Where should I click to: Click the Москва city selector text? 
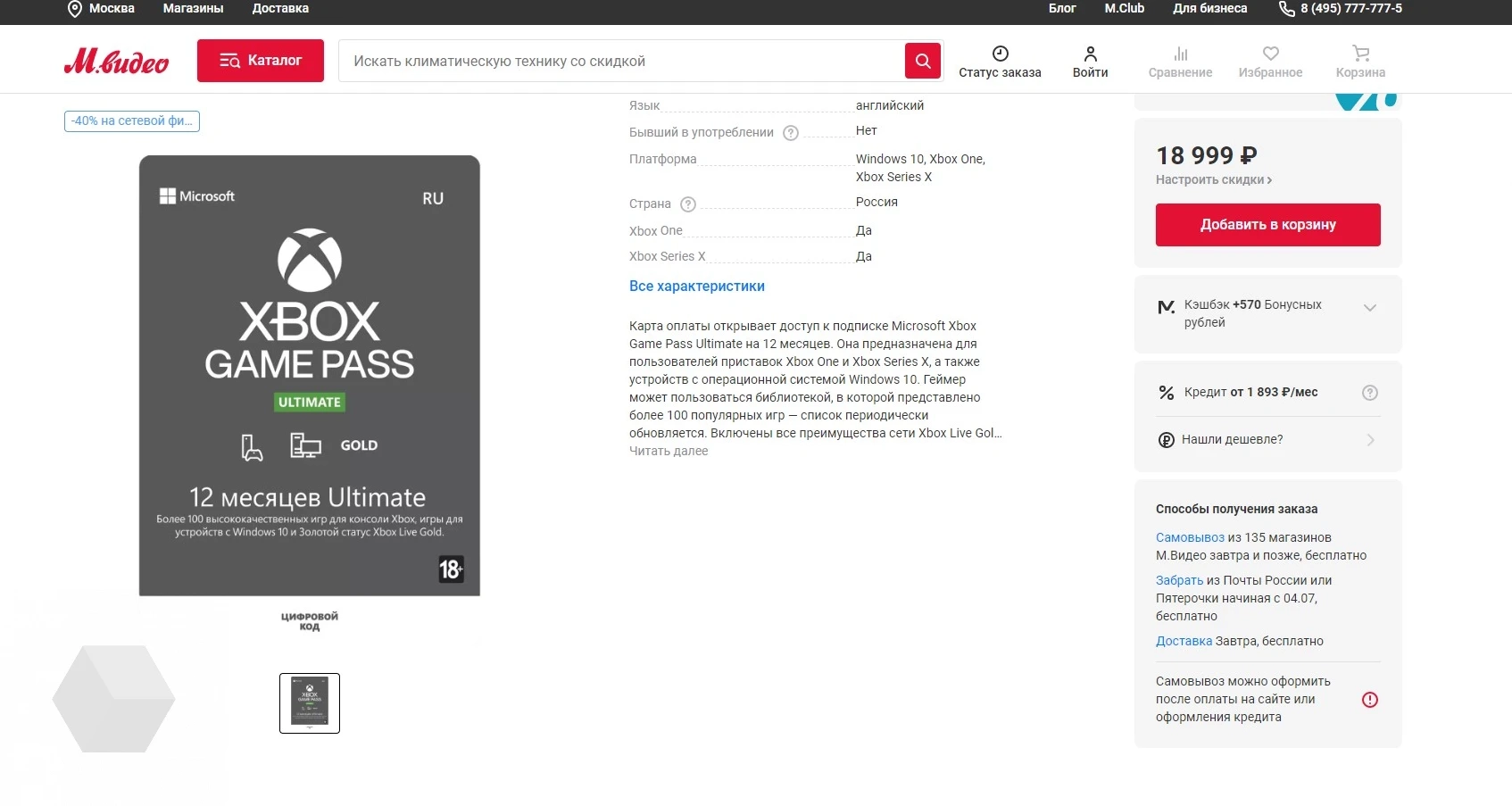pos(112,8)
